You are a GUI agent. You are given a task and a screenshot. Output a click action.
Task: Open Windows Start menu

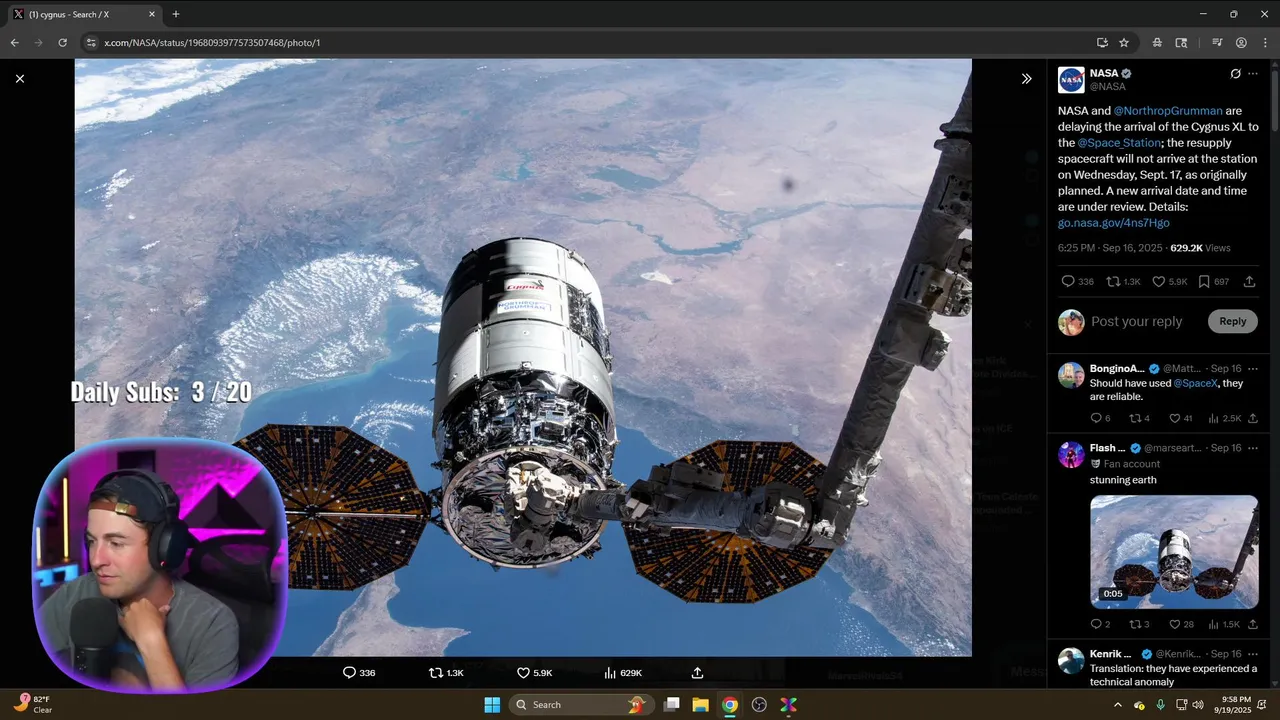[x=492, y=704]
